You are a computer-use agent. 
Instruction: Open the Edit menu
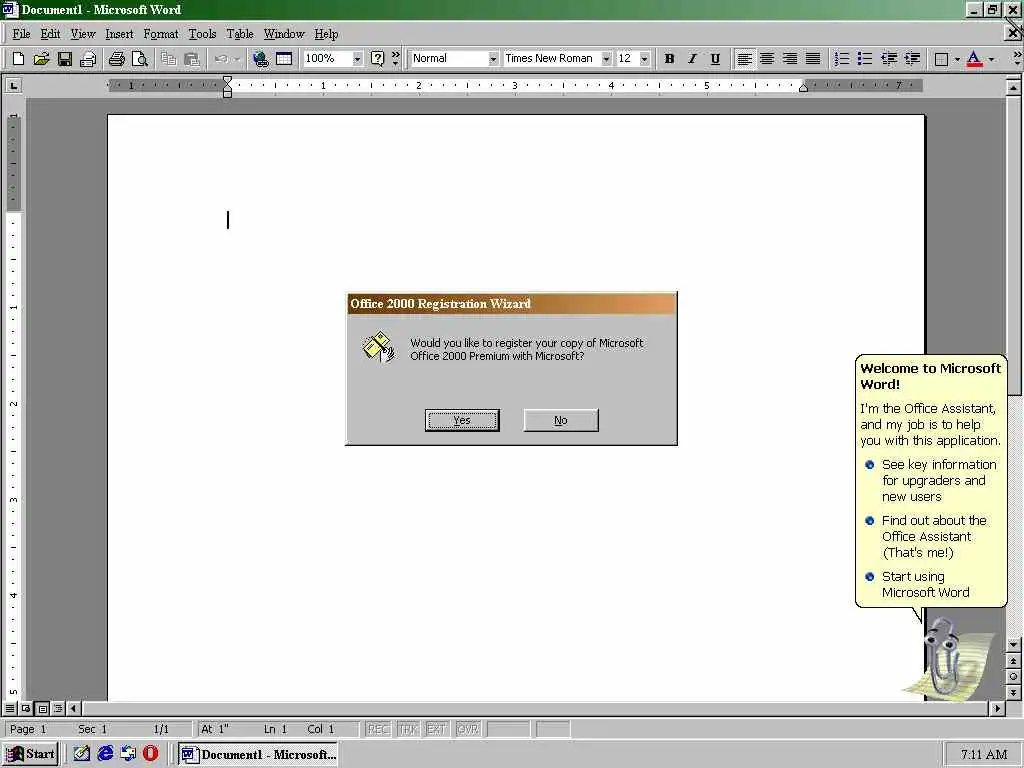[50, 34]
